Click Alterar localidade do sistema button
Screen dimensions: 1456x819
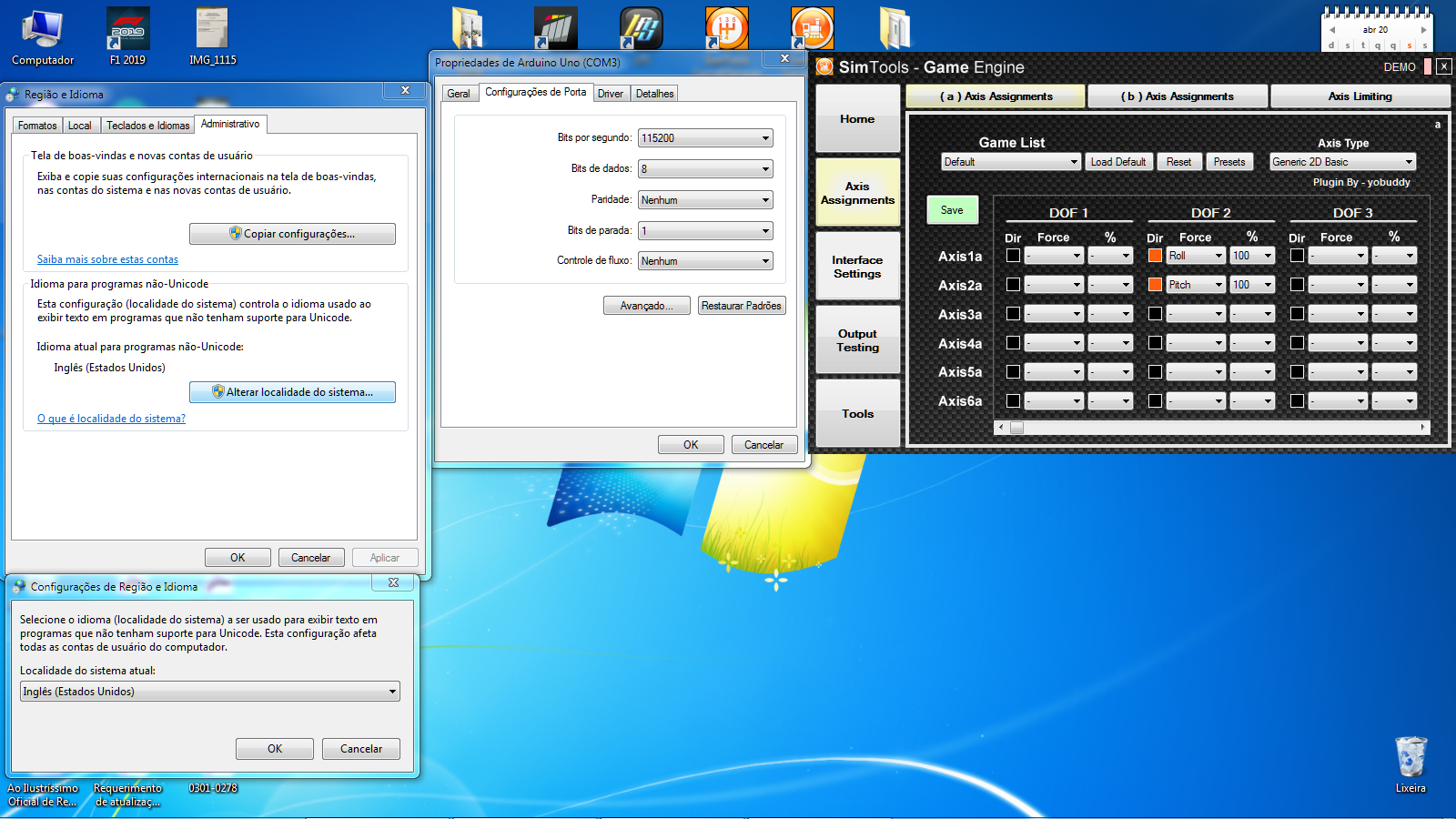click(292, 392)
